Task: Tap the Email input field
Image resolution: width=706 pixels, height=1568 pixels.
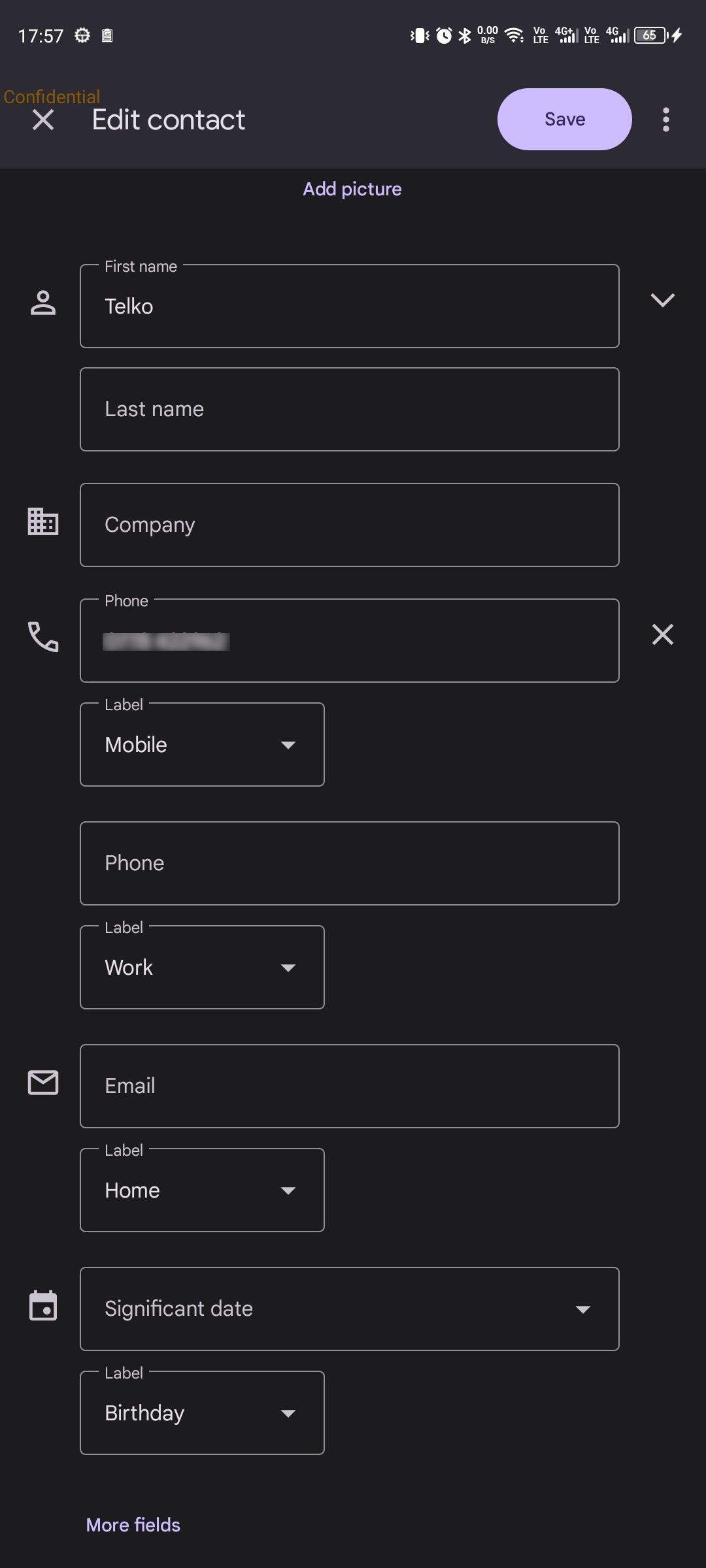Action: click(x=349, y=1086)
